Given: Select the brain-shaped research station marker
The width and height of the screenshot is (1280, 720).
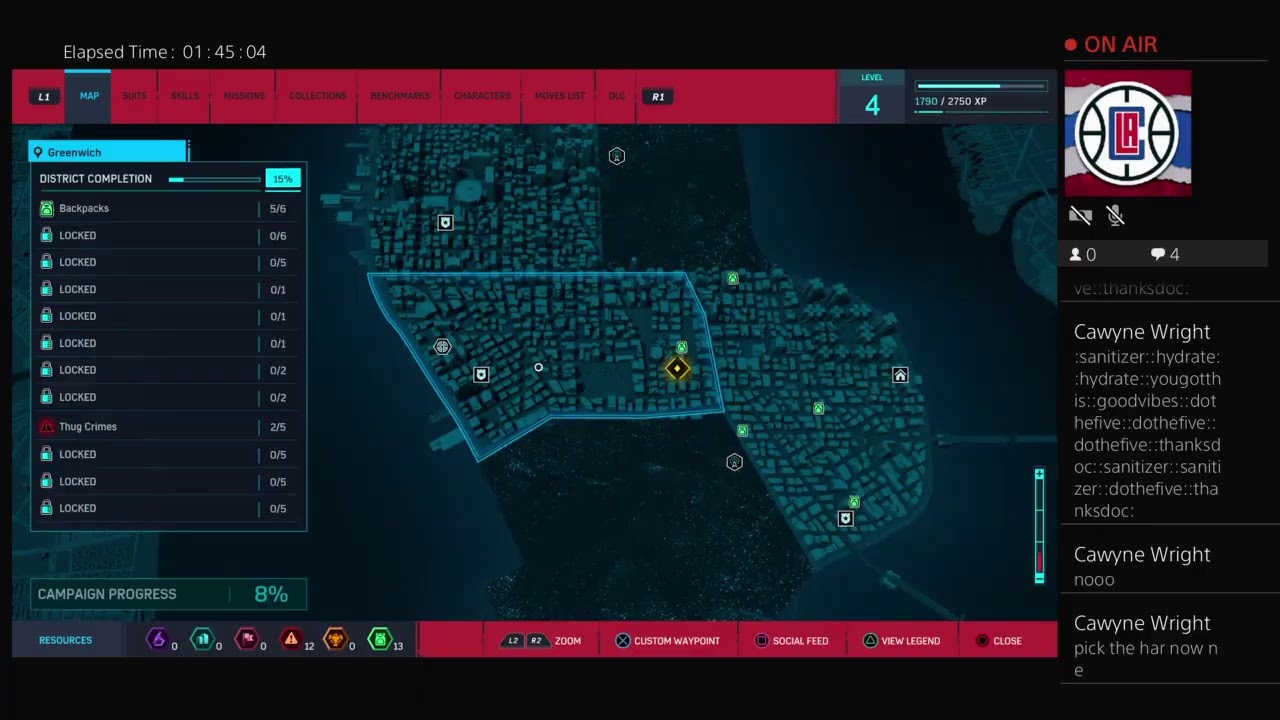Looking at the screenshot, I should pyautogui.click(x=442, y=347).
